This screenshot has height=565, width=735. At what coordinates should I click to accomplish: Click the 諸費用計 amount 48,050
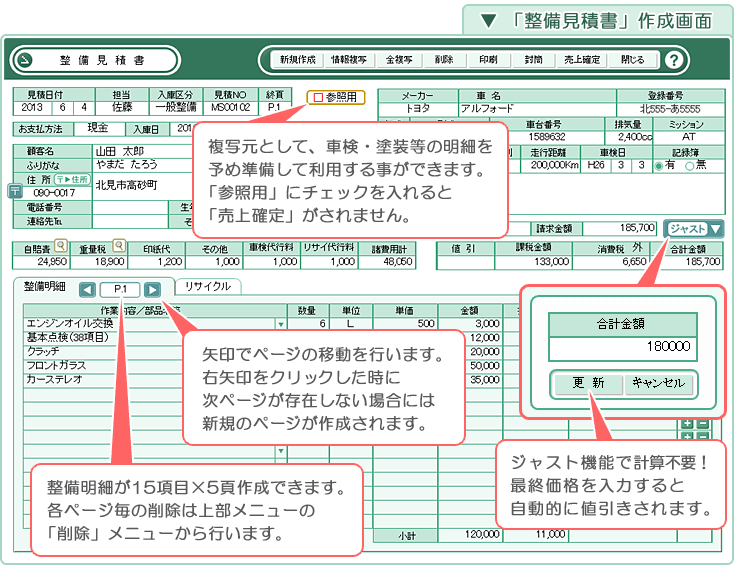[x=386, y=262]
